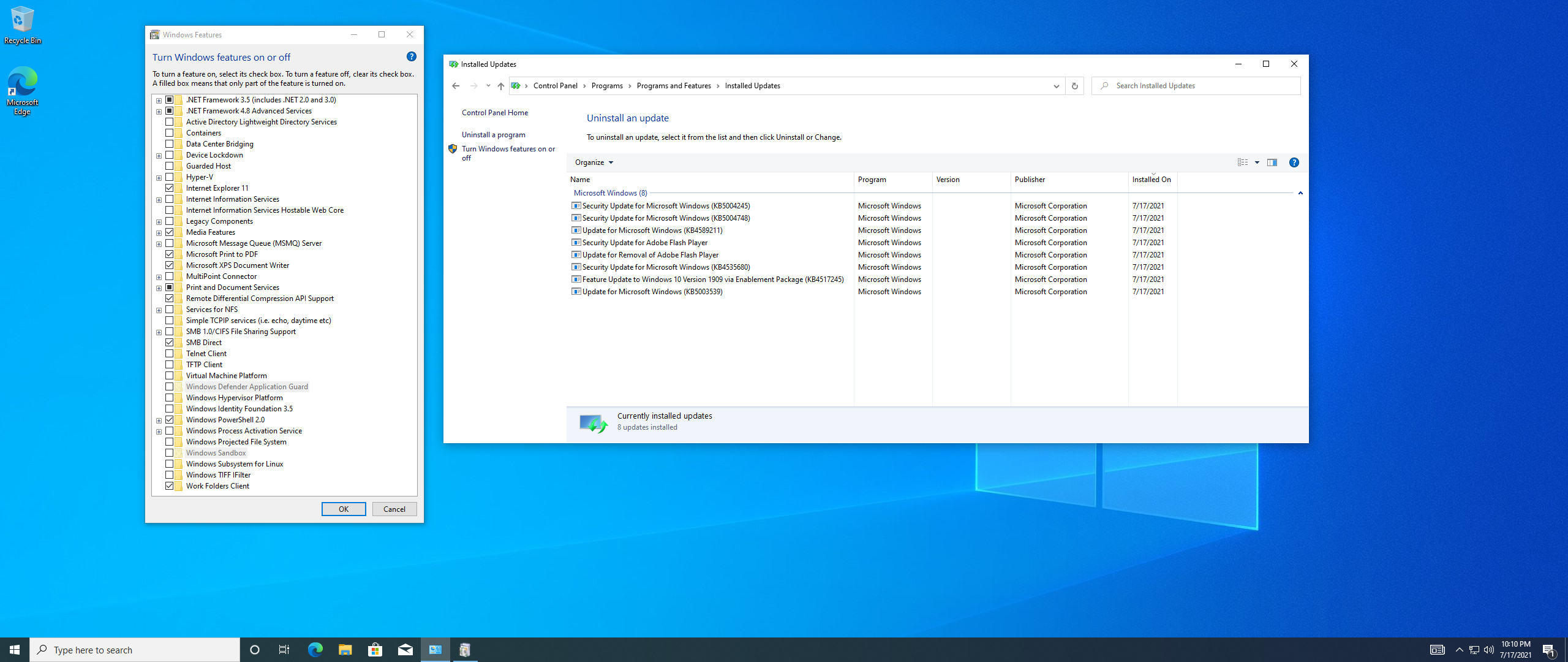Uncheck Work Folders Client feature

coord(170,486)
